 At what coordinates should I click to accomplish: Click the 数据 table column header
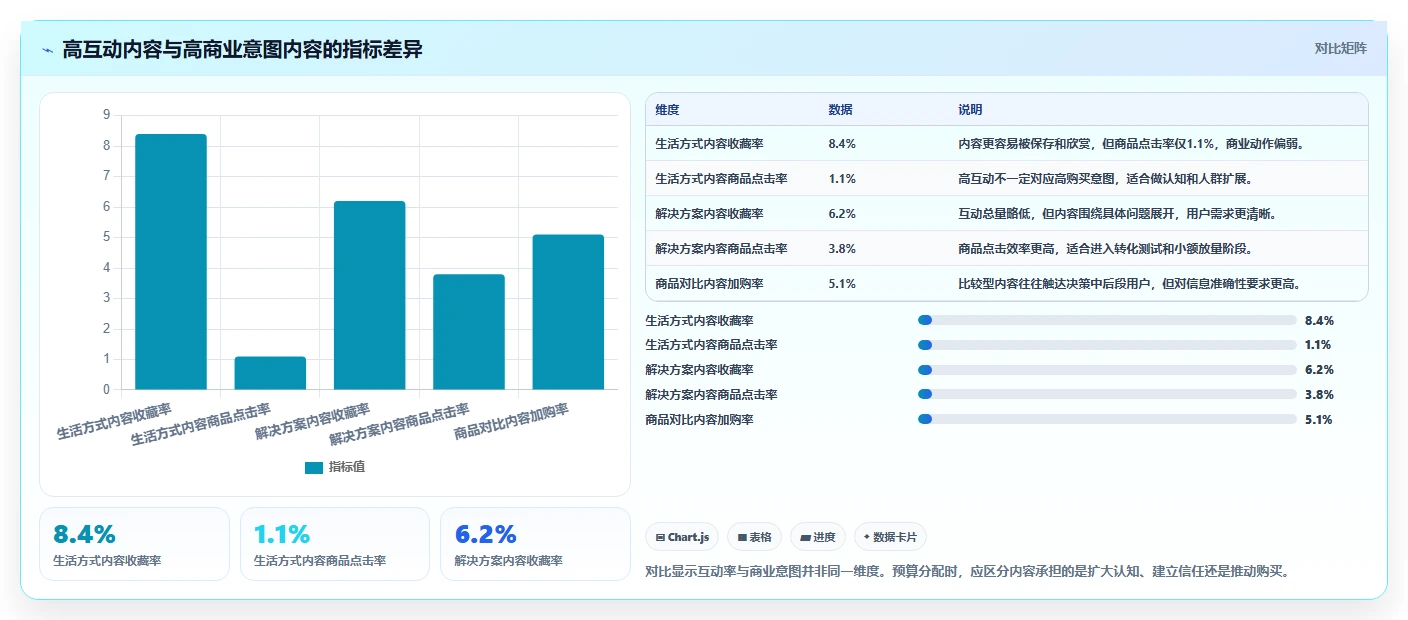[841, 110]
